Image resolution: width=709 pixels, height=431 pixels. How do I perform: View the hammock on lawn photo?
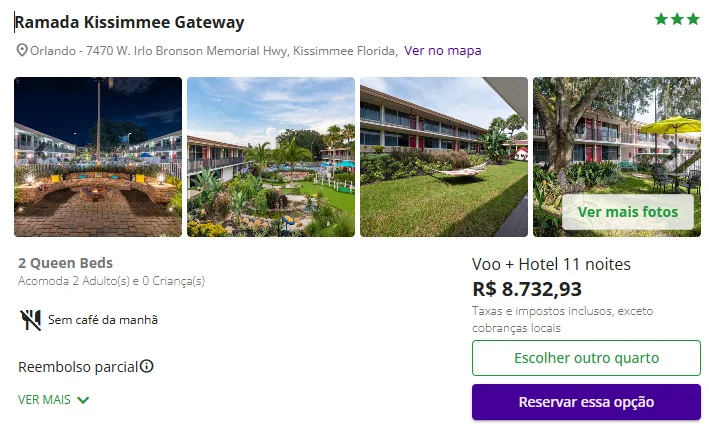pyautogui.click(x=444, y=157)
